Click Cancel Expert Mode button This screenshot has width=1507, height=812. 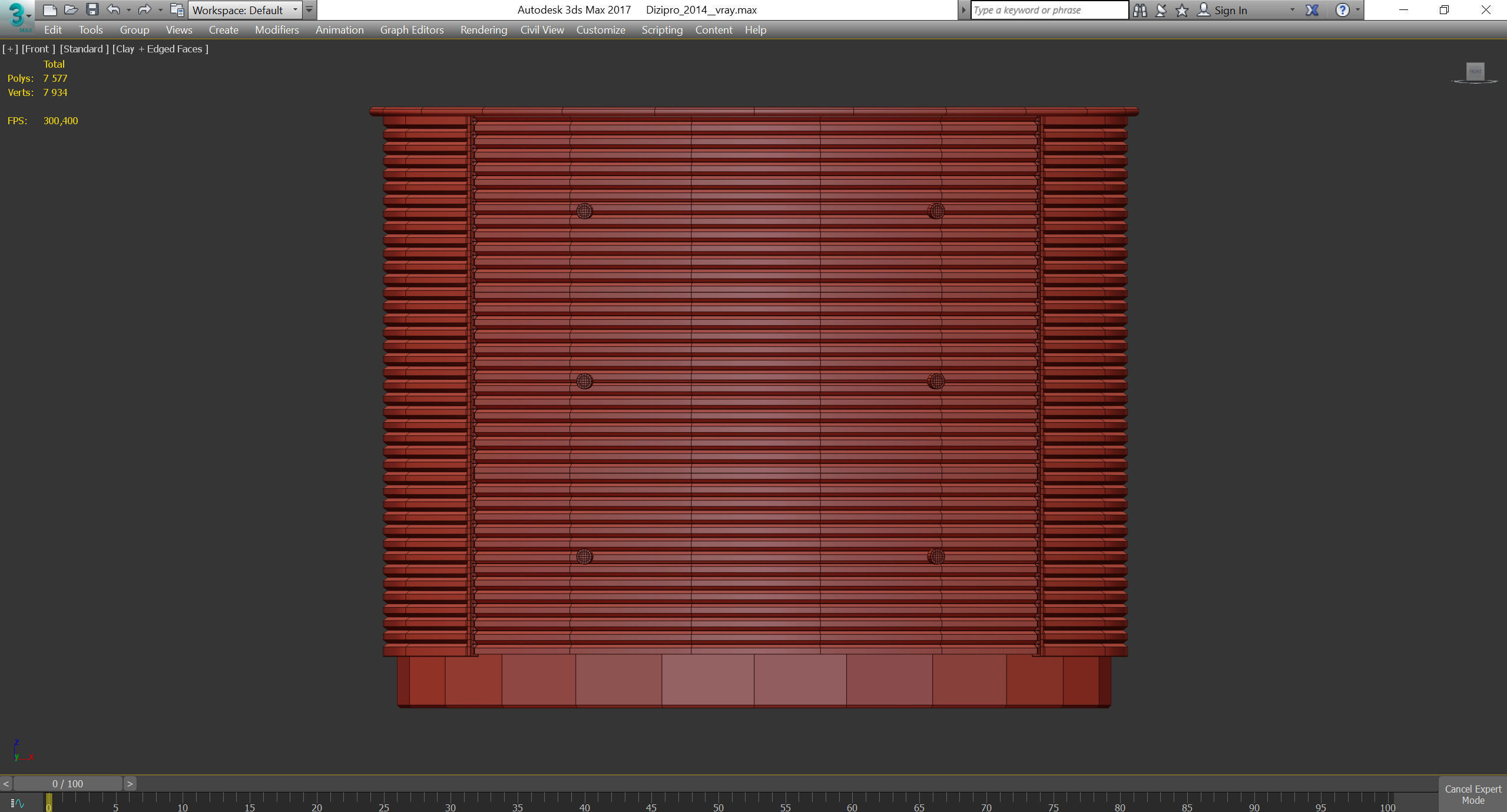coord(1472,794)
